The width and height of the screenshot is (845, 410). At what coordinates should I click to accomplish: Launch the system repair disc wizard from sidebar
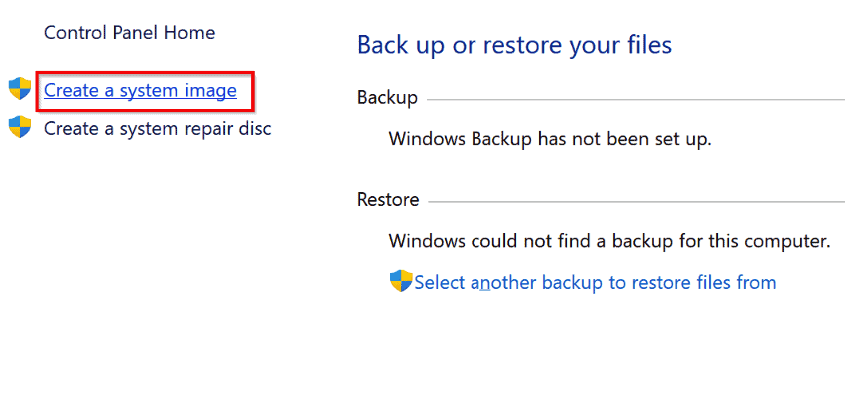click(157, 129)
